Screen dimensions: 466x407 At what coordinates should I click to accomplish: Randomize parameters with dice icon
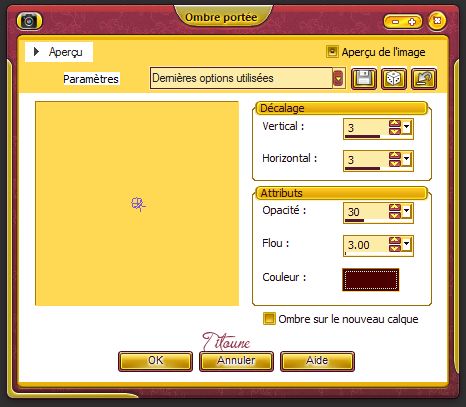394,79
